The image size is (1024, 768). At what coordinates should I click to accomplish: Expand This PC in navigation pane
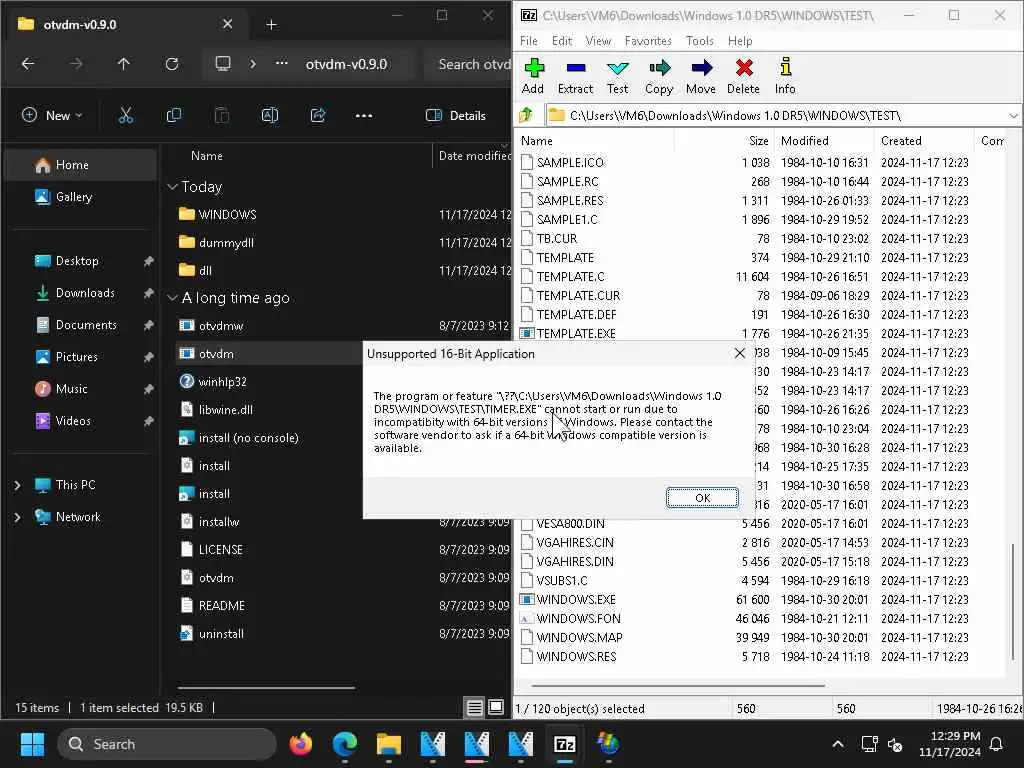pyautogui.click(x=18, y=485)
